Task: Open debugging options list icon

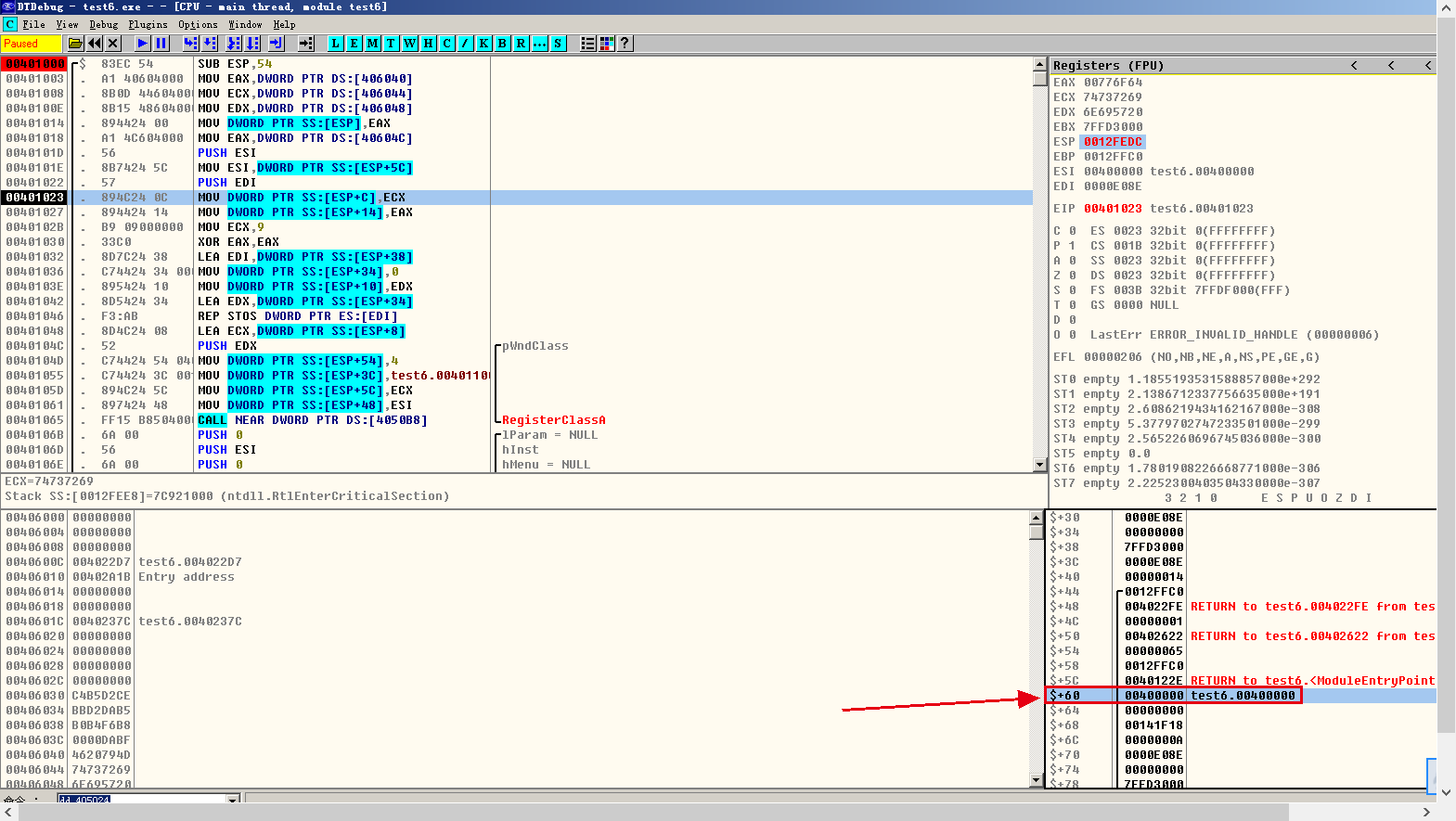Action: (587, 44)
